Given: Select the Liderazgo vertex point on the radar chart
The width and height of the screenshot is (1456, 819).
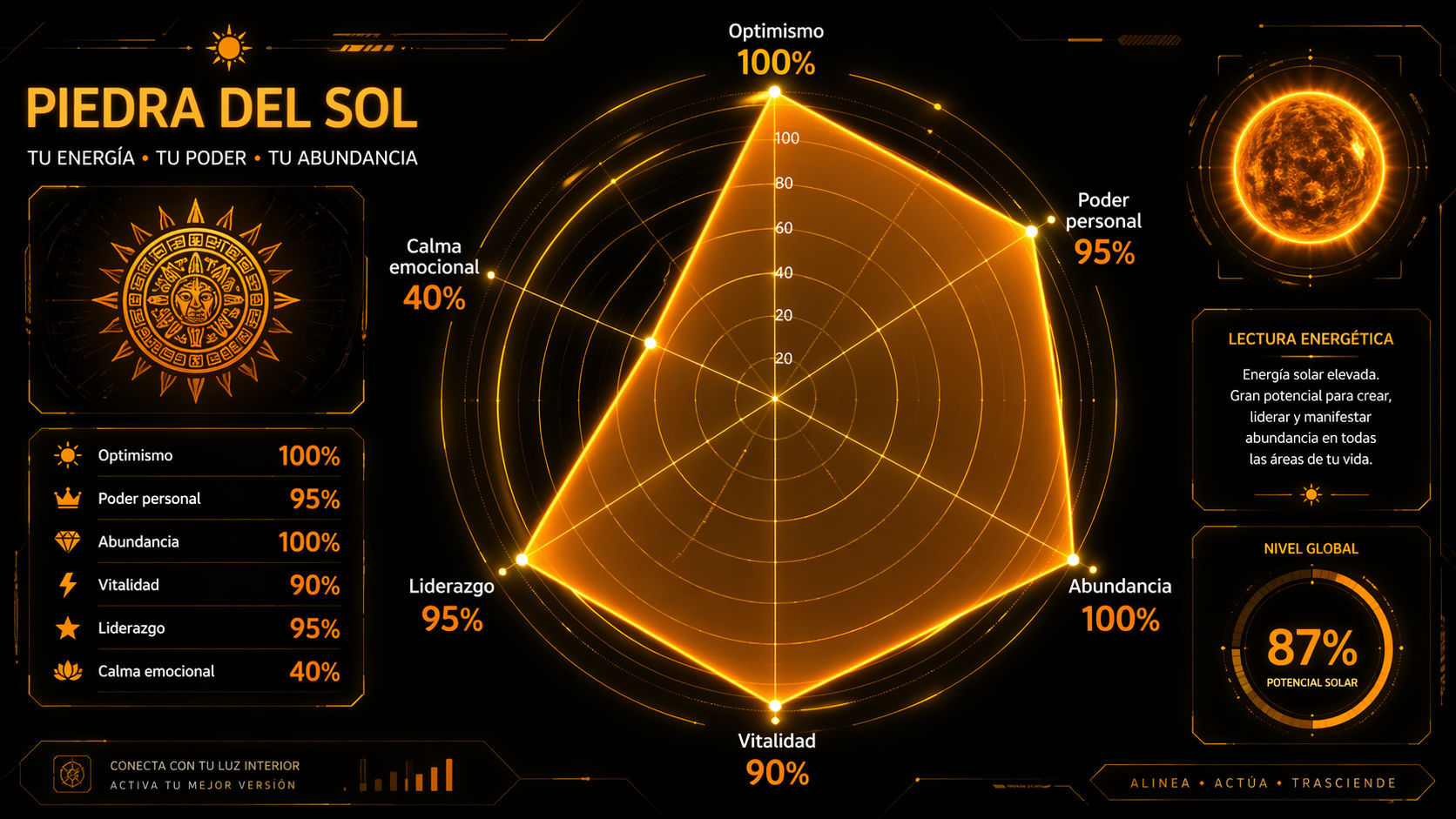Looking at the screenshot, I should coord(522,560).
